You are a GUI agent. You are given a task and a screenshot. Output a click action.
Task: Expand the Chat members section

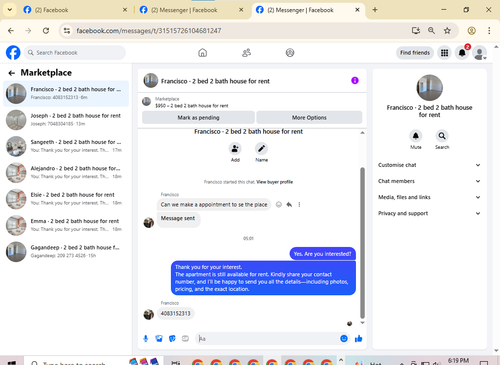[x=429, y=181]
